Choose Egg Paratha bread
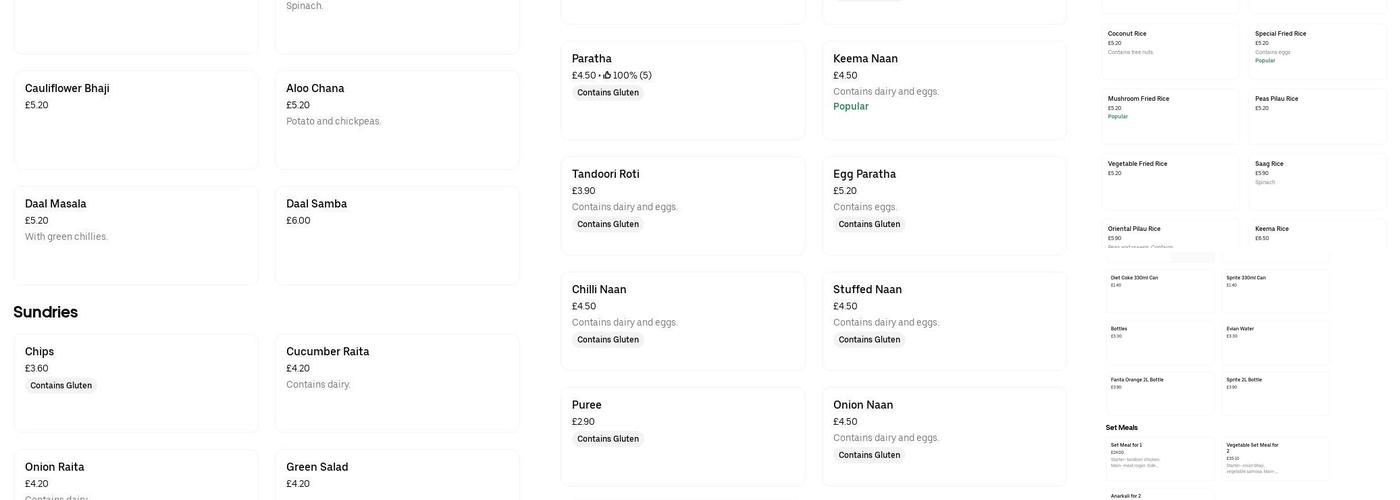1400x500 pixels. (x=943, y=205)
